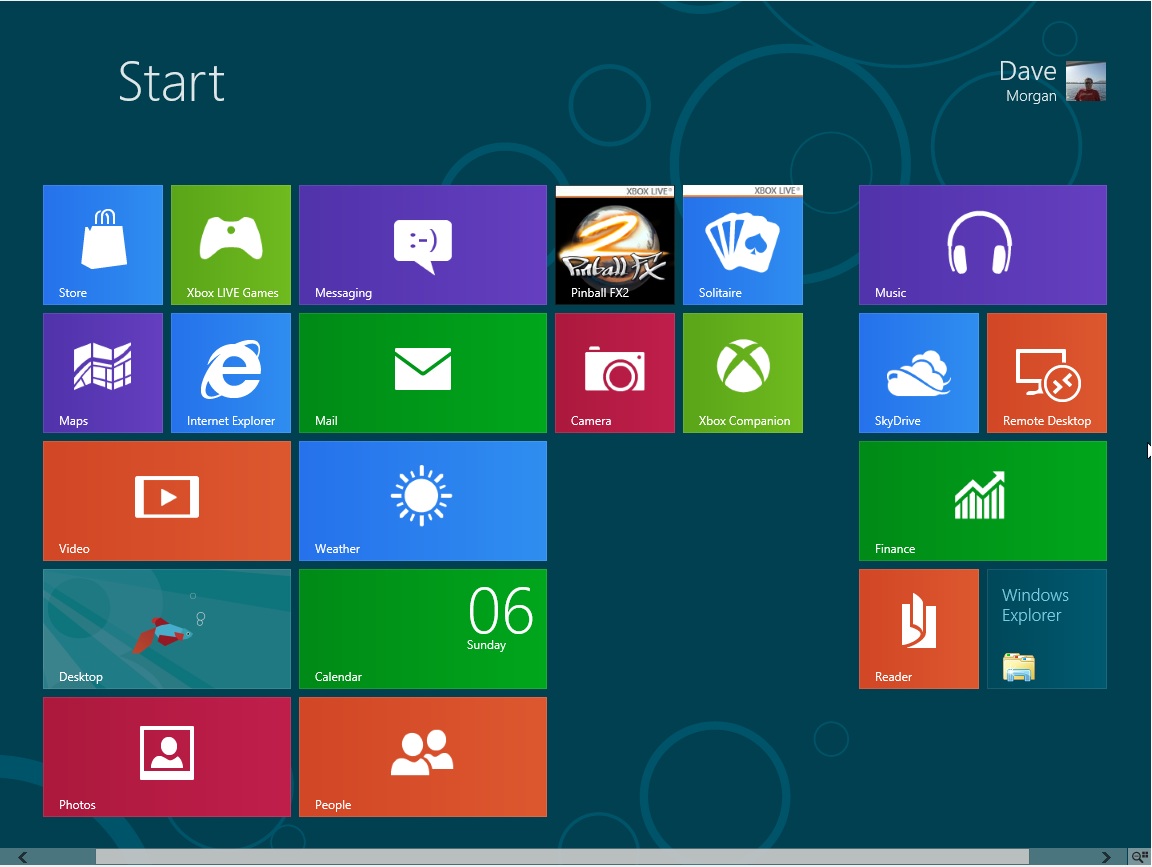Open the Solitaire tile
The width and height of the screenshot is (1152, 867).
point(743,245)
